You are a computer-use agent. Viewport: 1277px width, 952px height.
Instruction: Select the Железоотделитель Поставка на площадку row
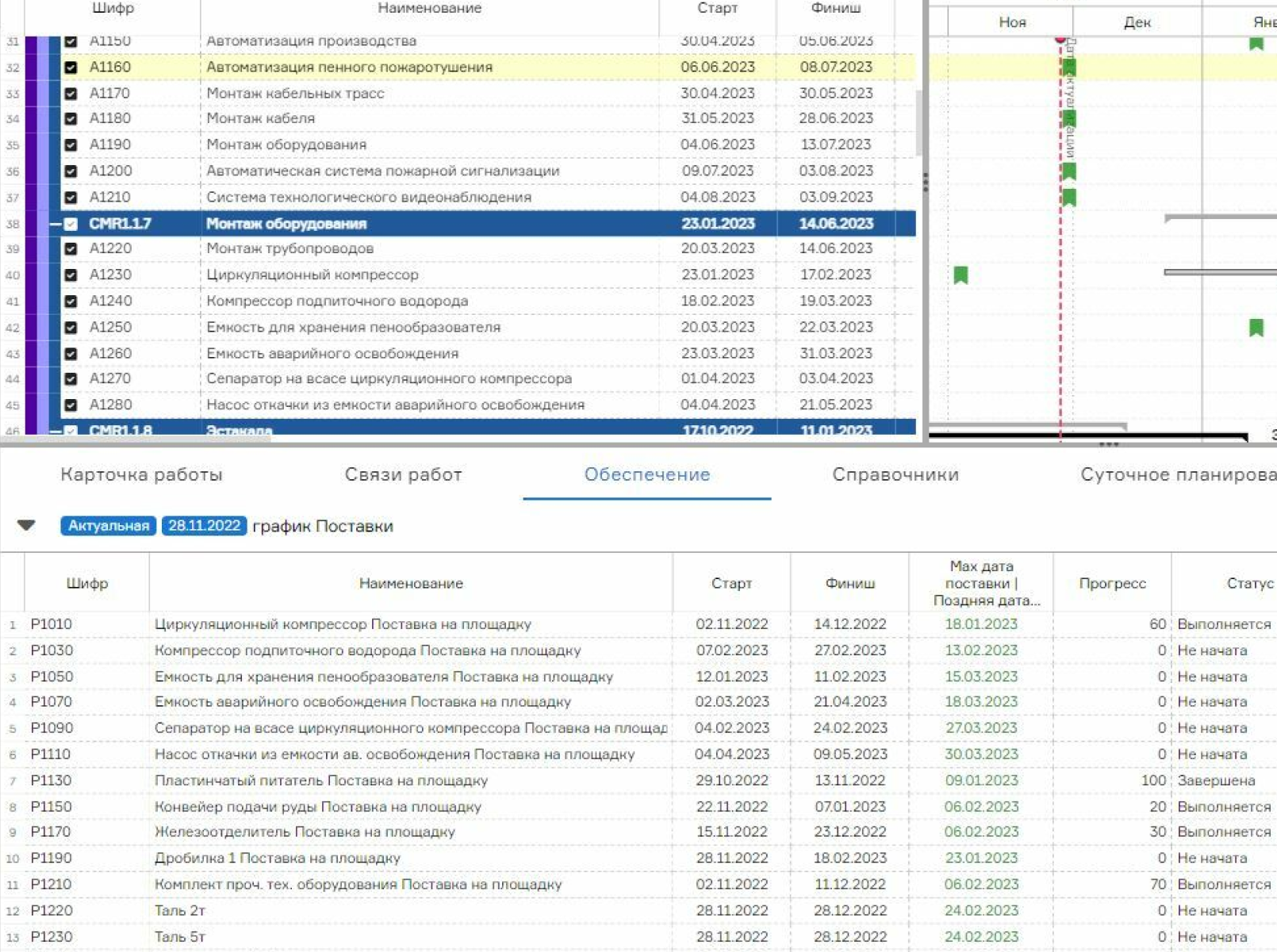click(638, 832)
